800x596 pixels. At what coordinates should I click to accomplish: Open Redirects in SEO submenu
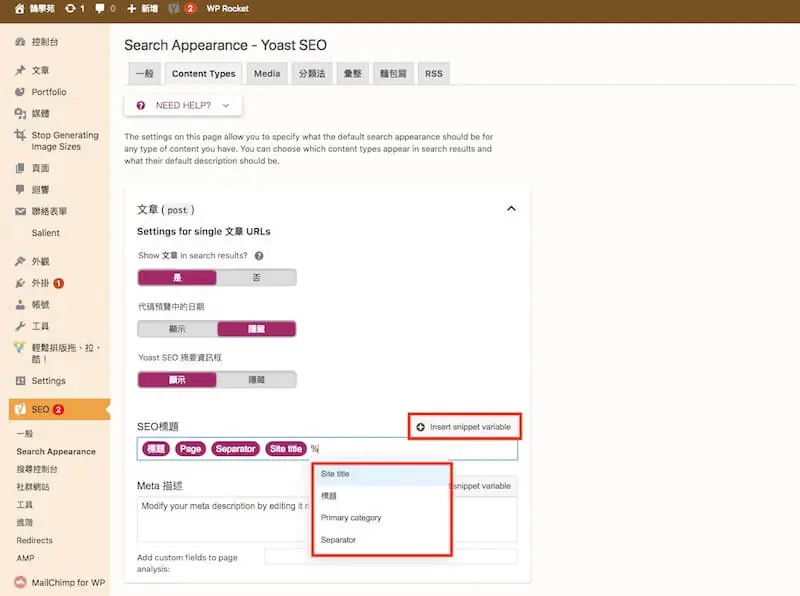coord(34,540)
